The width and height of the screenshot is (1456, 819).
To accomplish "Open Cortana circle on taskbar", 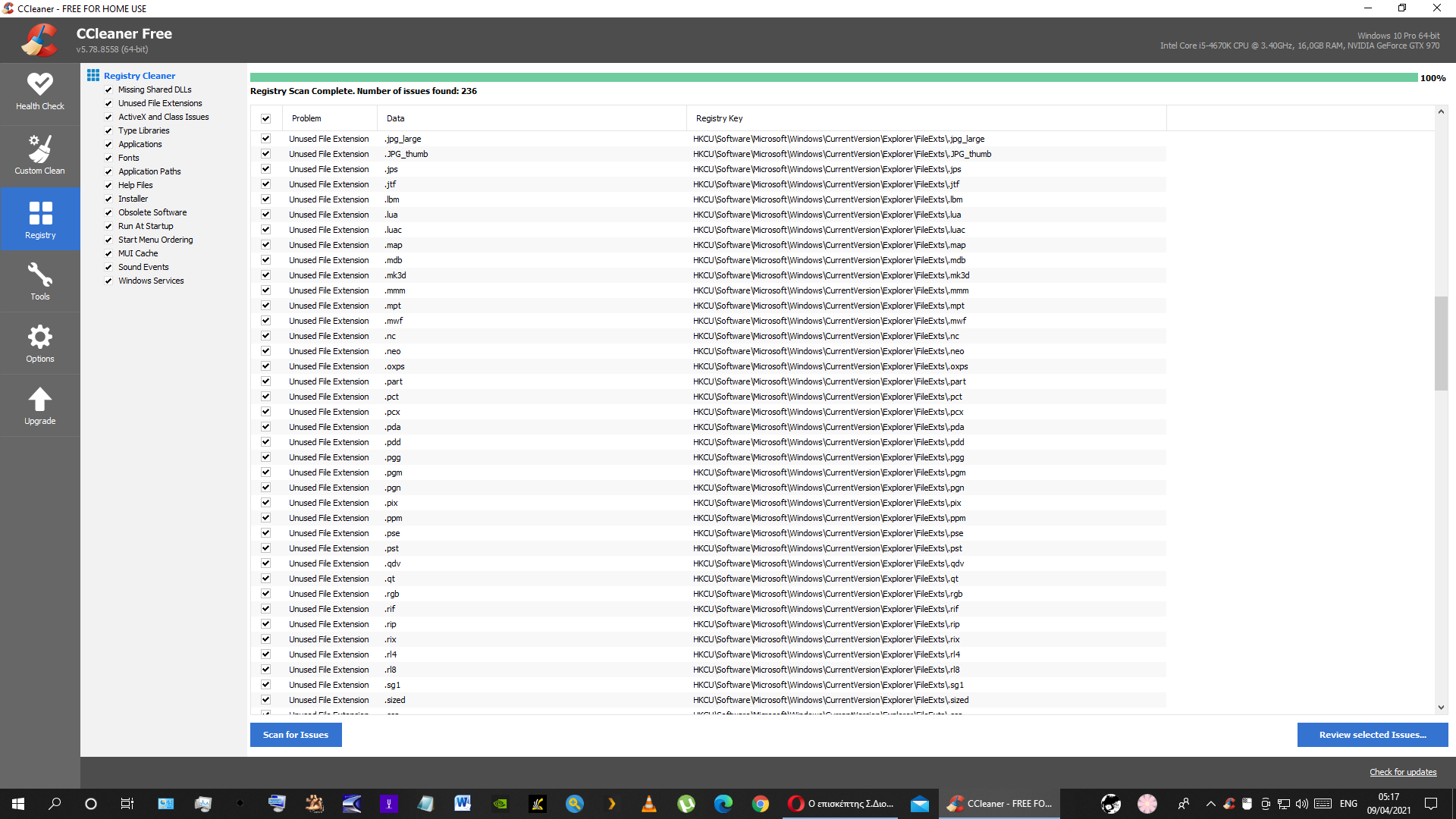I will click(x=91, y=804).
